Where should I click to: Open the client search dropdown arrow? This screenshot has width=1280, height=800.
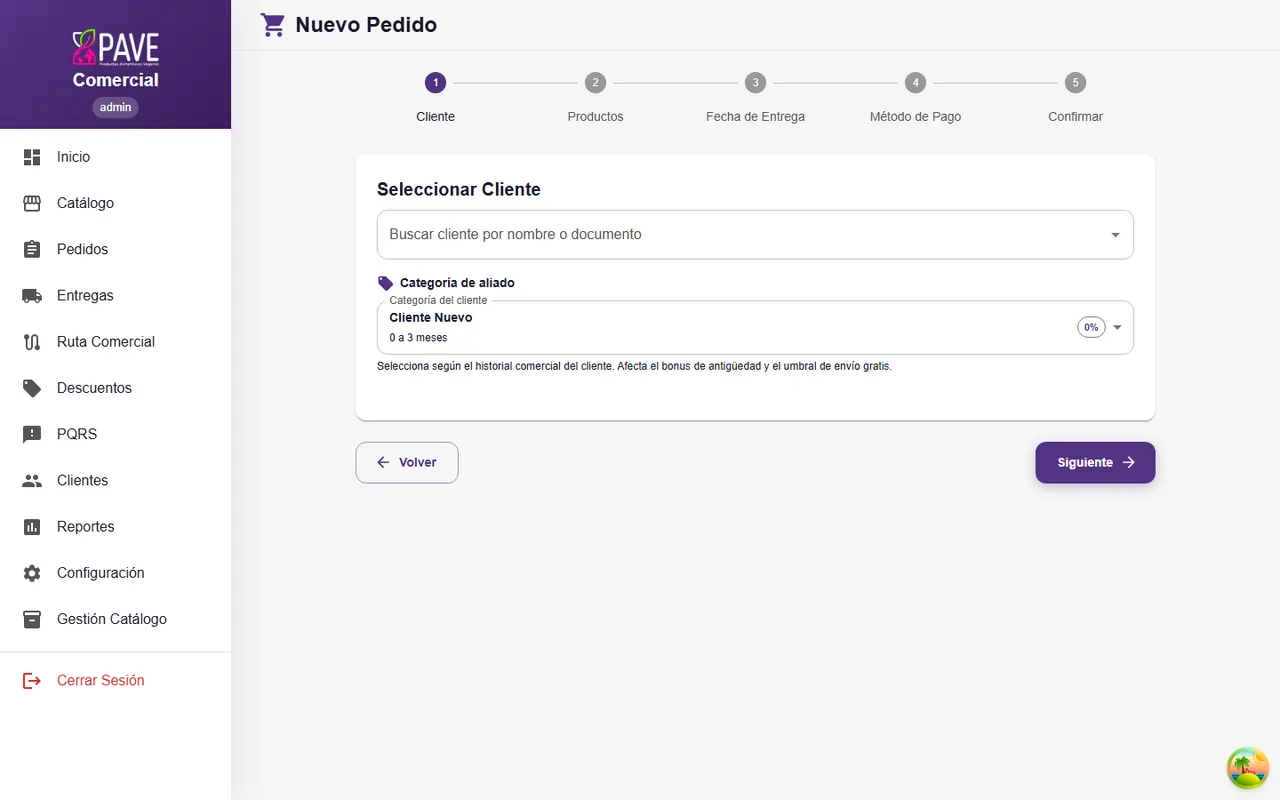coord(1115,235)
